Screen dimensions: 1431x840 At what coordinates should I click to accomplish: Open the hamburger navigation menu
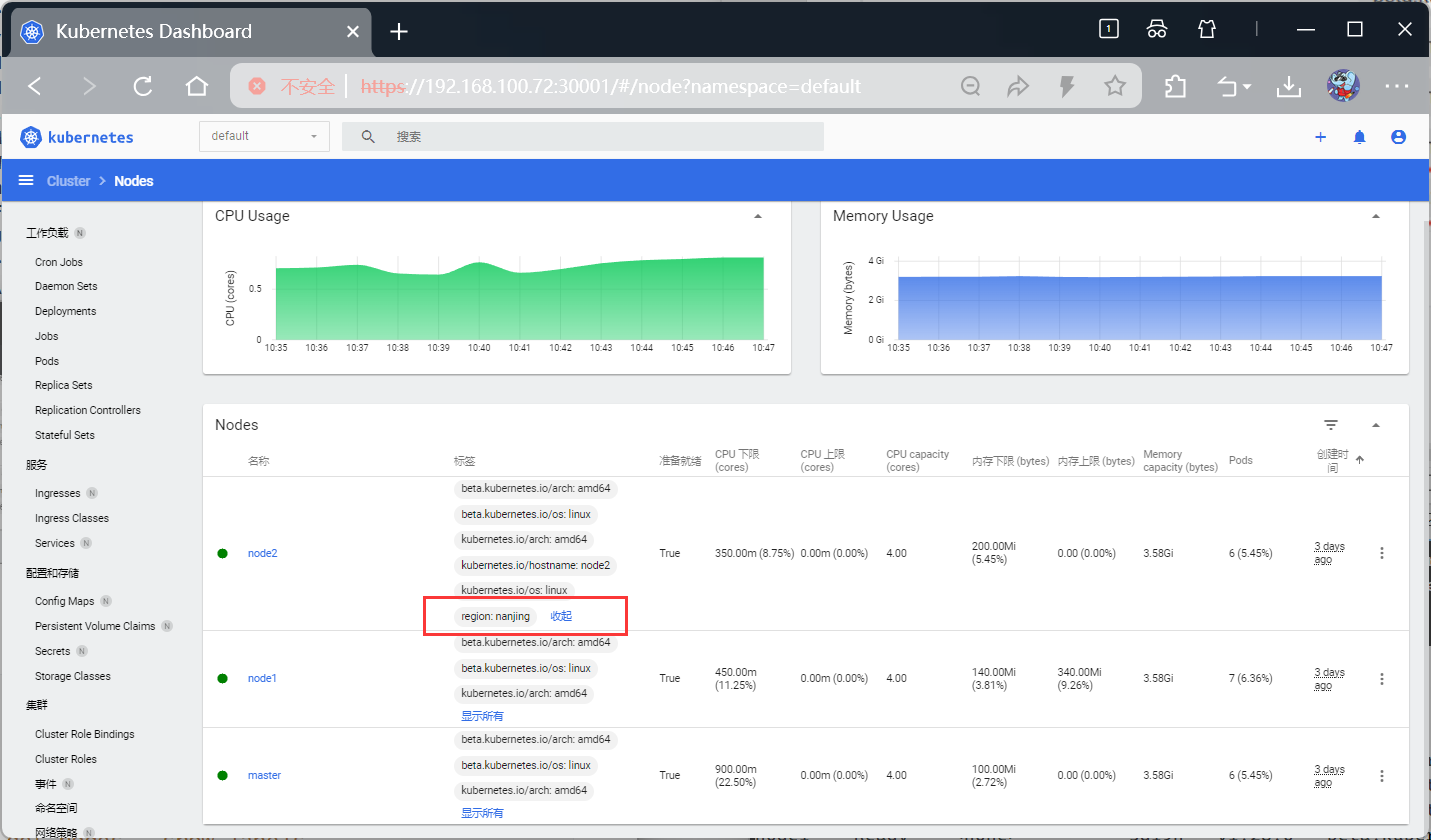(x=26, y=181)
